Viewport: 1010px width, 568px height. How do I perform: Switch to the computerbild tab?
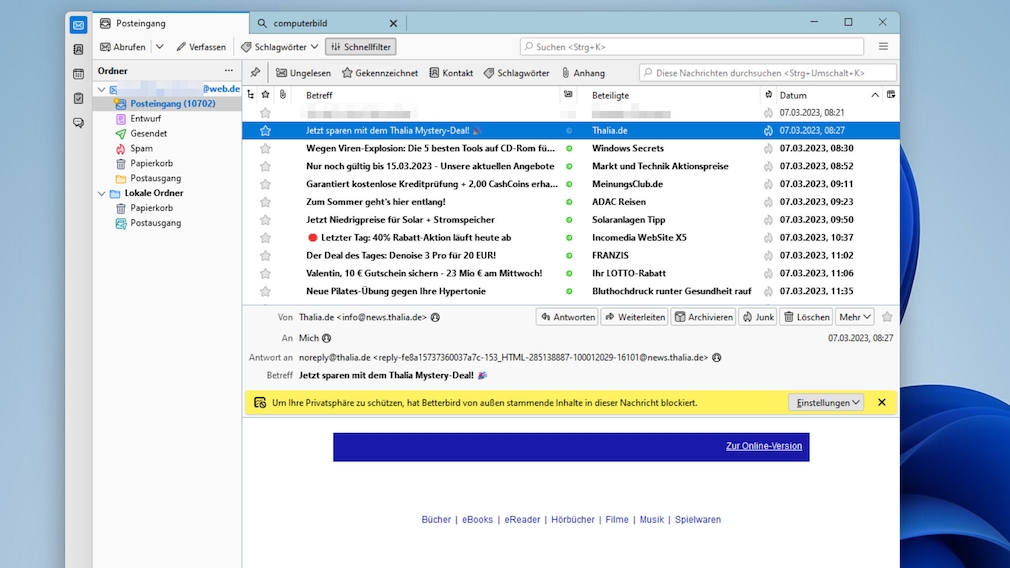coord(315,23)
